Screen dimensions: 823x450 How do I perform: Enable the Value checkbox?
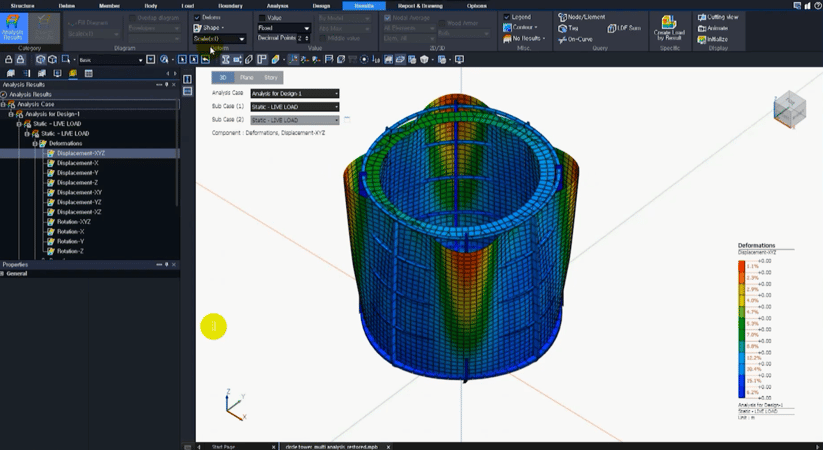point(262,17)
